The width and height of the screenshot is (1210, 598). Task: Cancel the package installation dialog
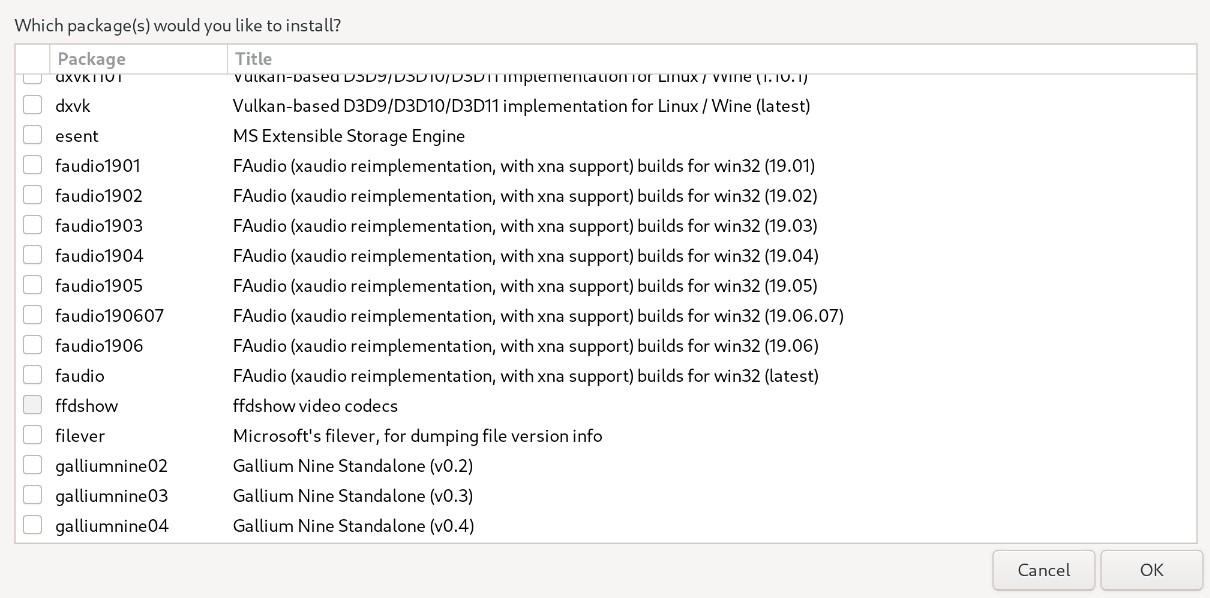click(1043, 570)
